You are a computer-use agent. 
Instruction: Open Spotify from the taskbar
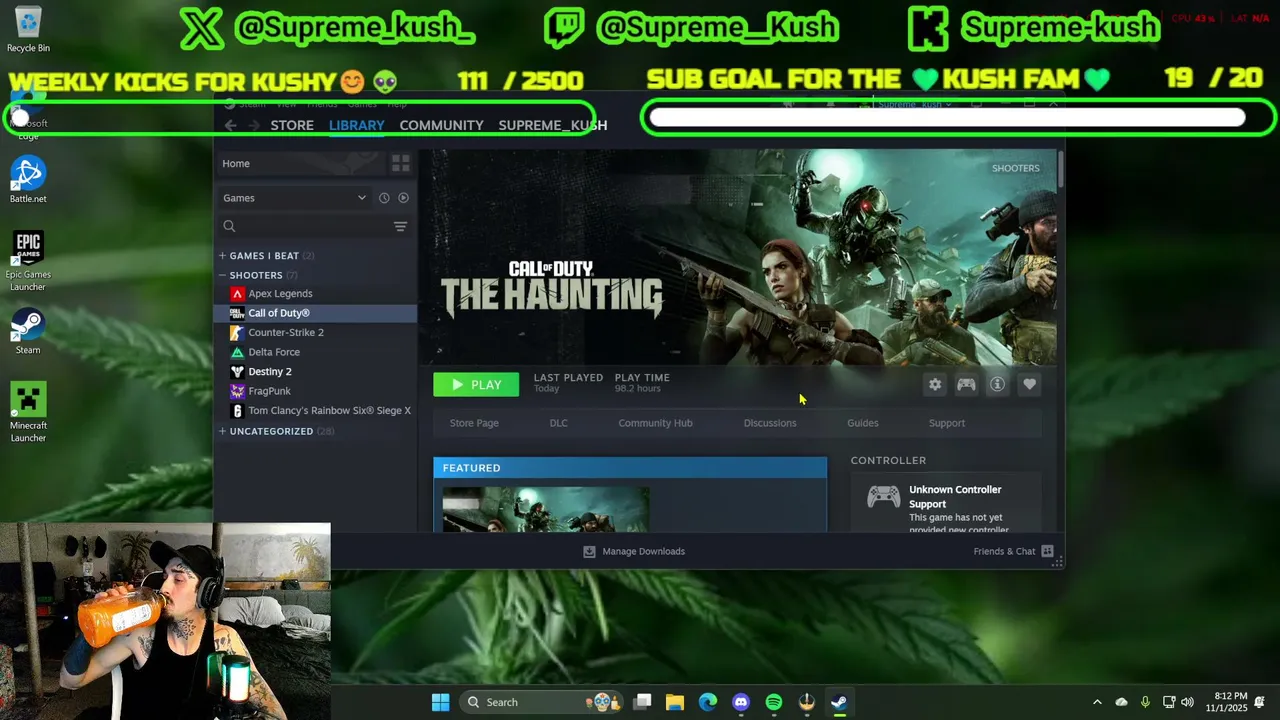pyautogui.click(x=773, y=702)
